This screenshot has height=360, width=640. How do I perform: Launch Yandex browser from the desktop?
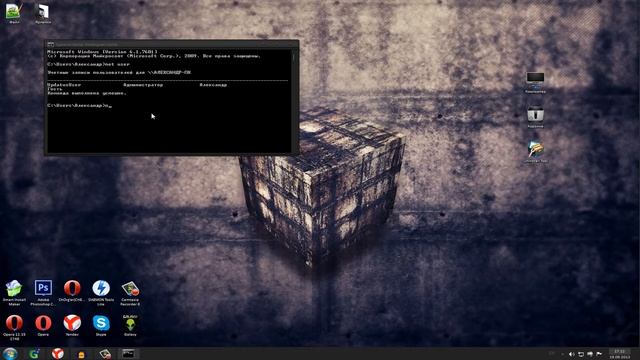72,326
